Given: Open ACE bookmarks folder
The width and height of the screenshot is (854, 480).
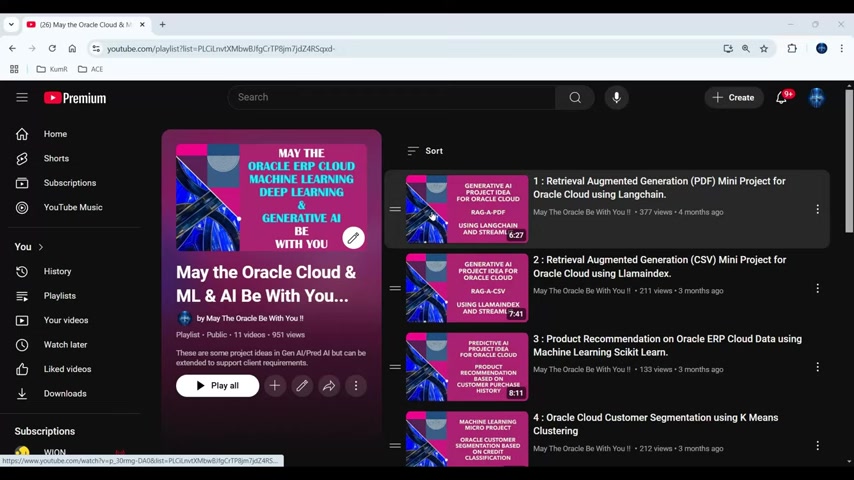Looking at the screenshot, I should tap(90, 69).
